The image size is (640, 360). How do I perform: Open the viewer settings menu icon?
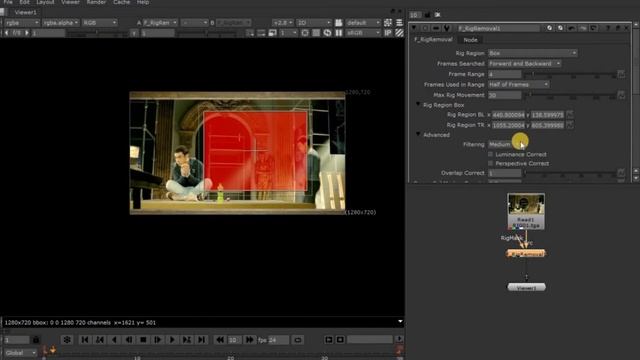[x=399, y=22]
